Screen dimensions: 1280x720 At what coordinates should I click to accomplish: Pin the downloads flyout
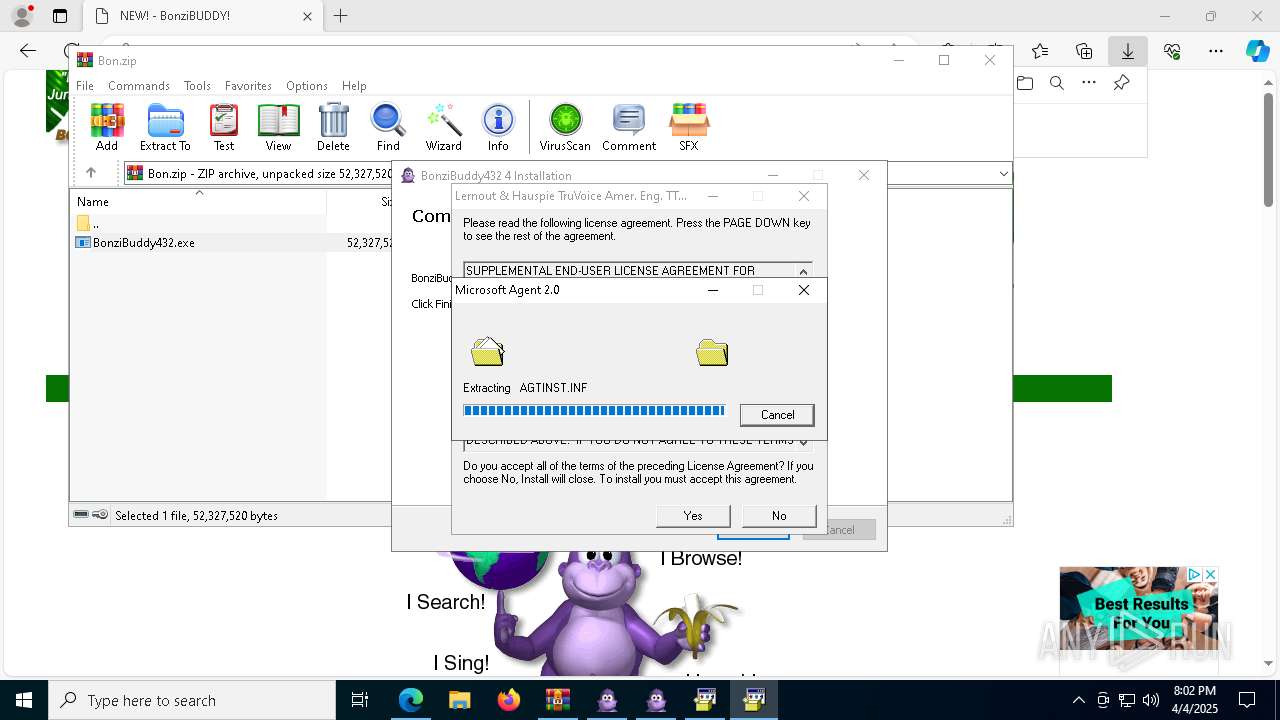tap(1122, 83)
